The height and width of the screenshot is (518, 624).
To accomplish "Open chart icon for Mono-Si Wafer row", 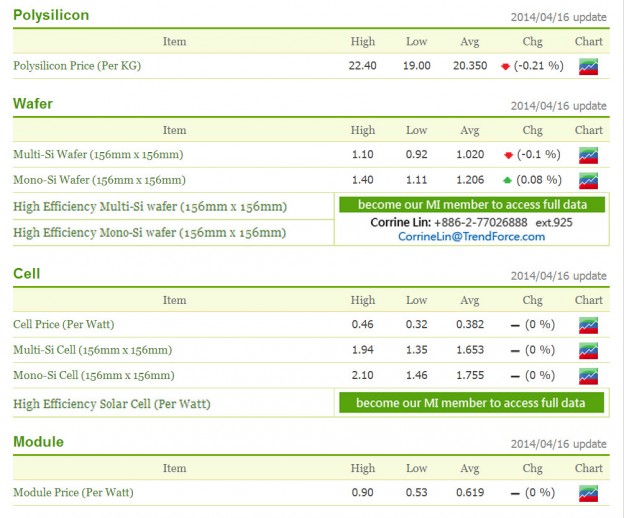I will click(x=588, y=180).
